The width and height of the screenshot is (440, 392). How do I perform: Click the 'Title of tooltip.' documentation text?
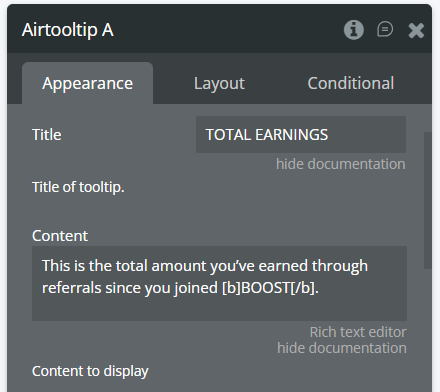(x=78, y=187)
